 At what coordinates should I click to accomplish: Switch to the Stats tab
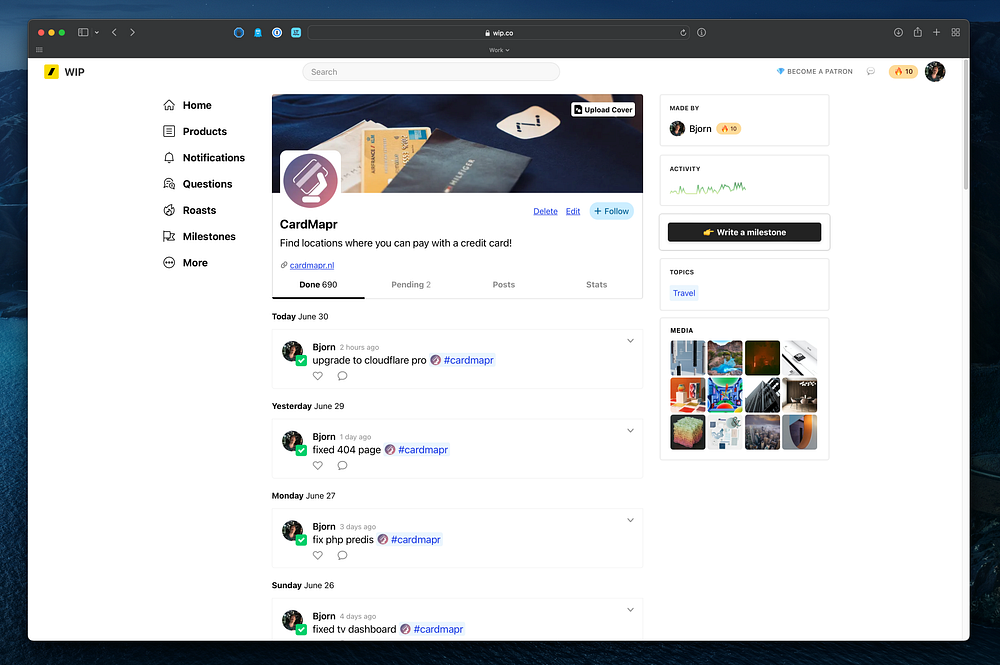pyautogui.click(x=596, y=285)
